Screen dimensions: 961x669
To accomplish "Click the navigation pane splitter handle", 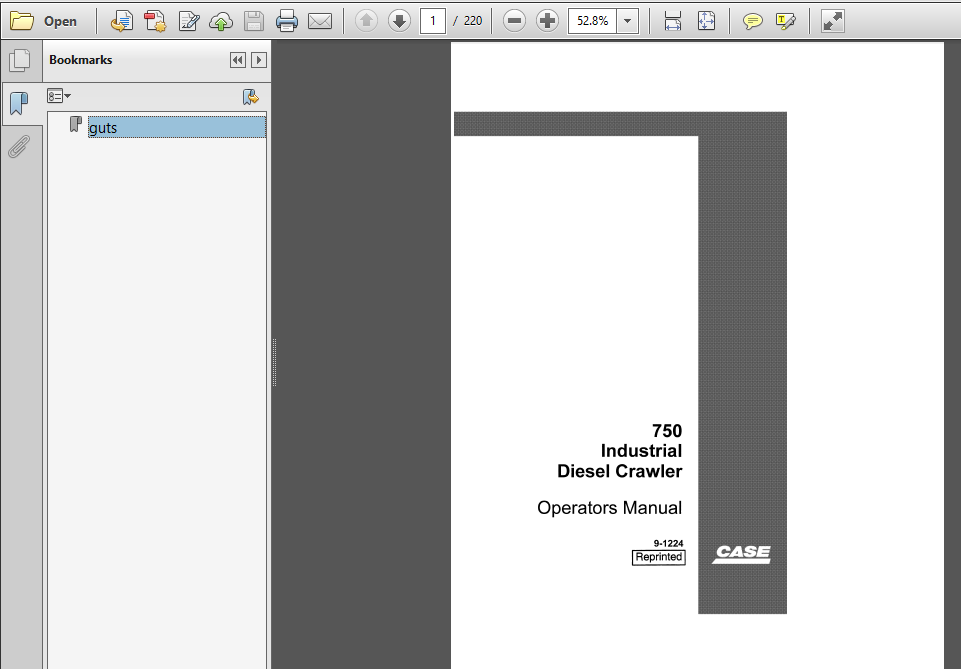I will coord(274,362).
